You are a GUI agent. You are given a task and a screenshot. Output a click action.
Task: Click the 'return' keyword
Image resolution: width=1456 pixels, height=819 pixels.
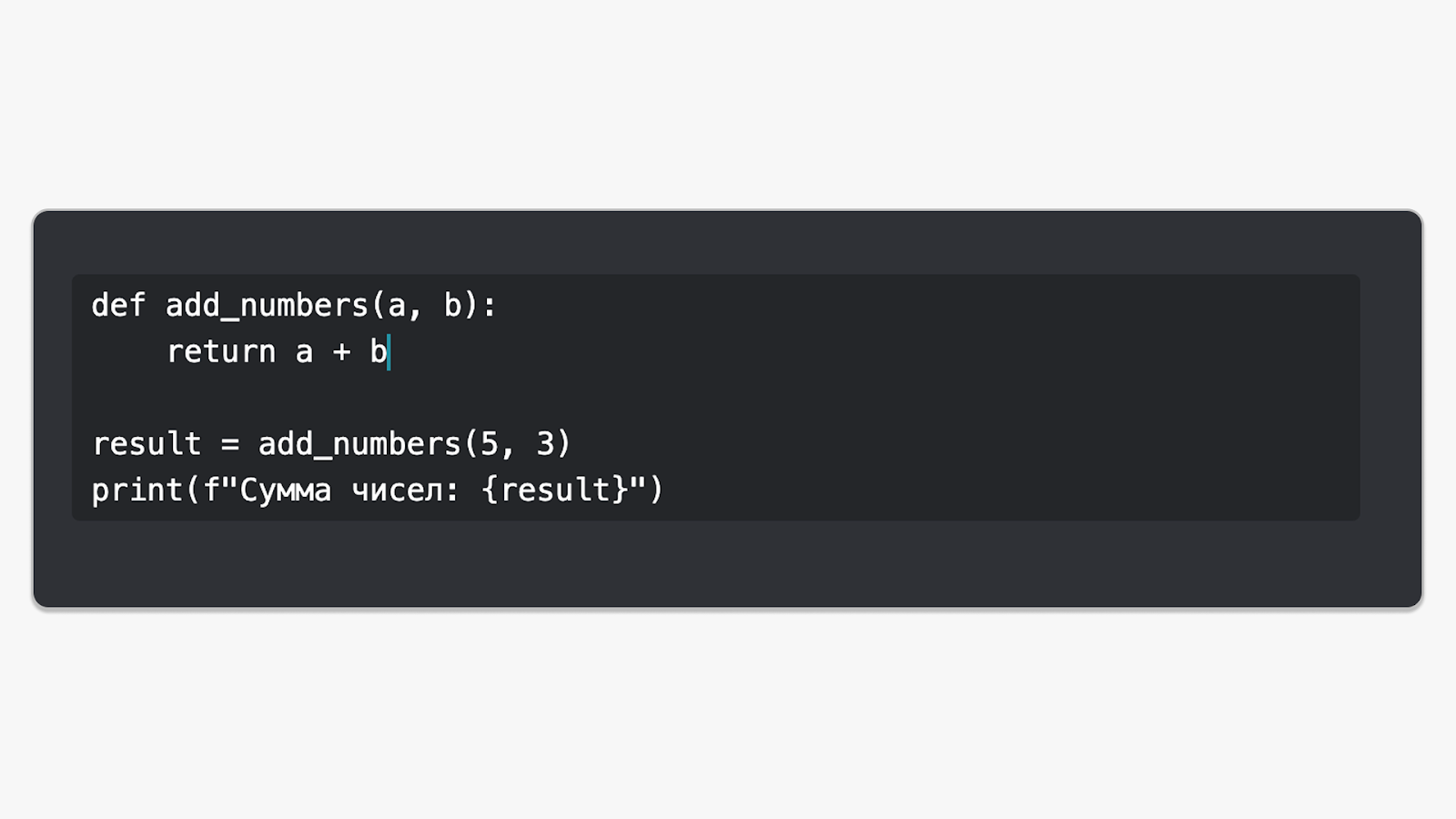point(221,351)
